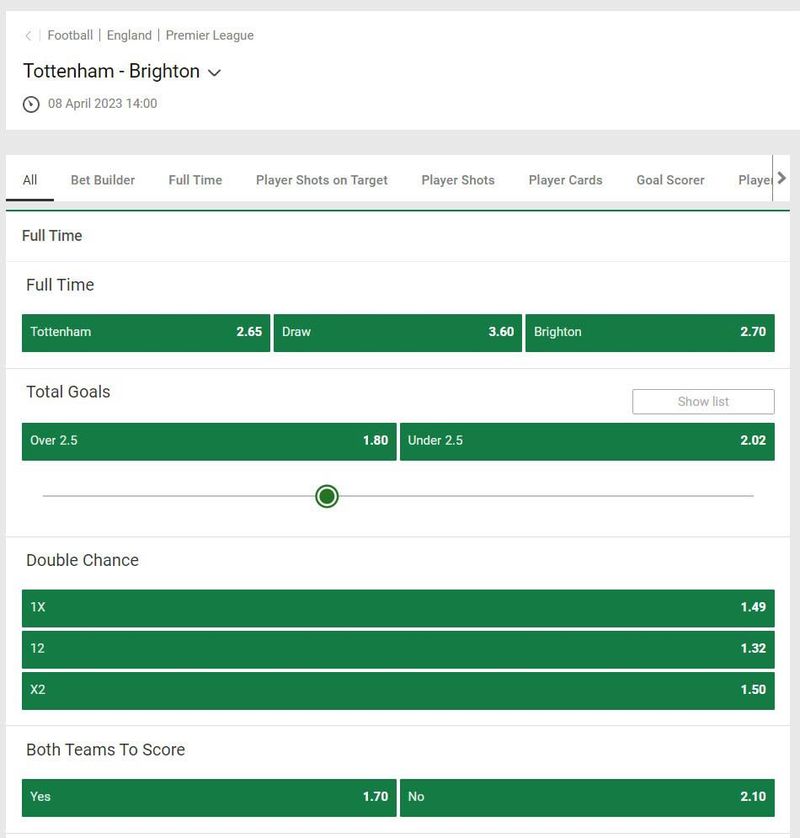
Task: Click the Total Goals market title
Action: [x=68, y=392]
